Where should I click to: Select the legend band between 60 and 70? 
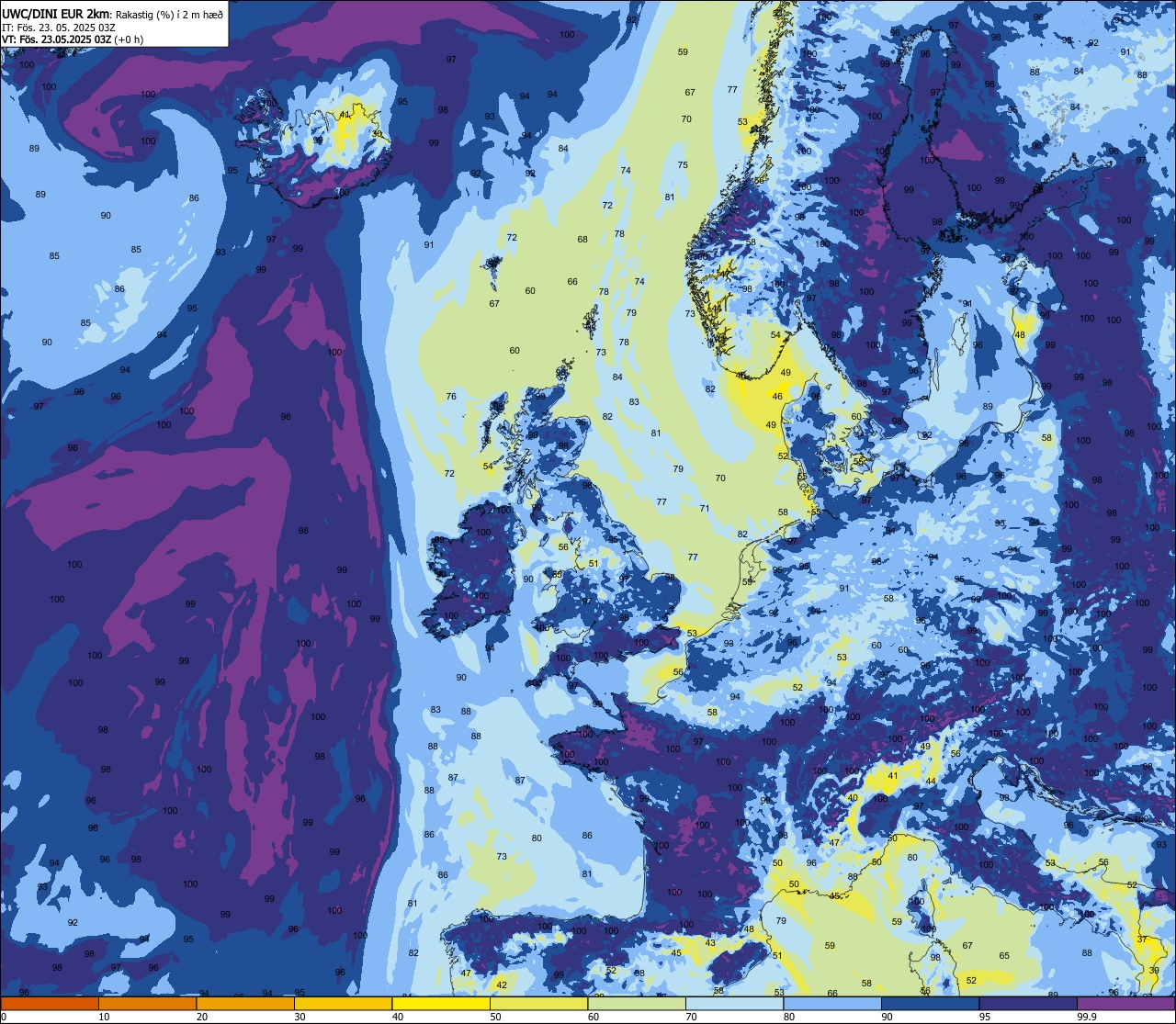[637, 1003]
